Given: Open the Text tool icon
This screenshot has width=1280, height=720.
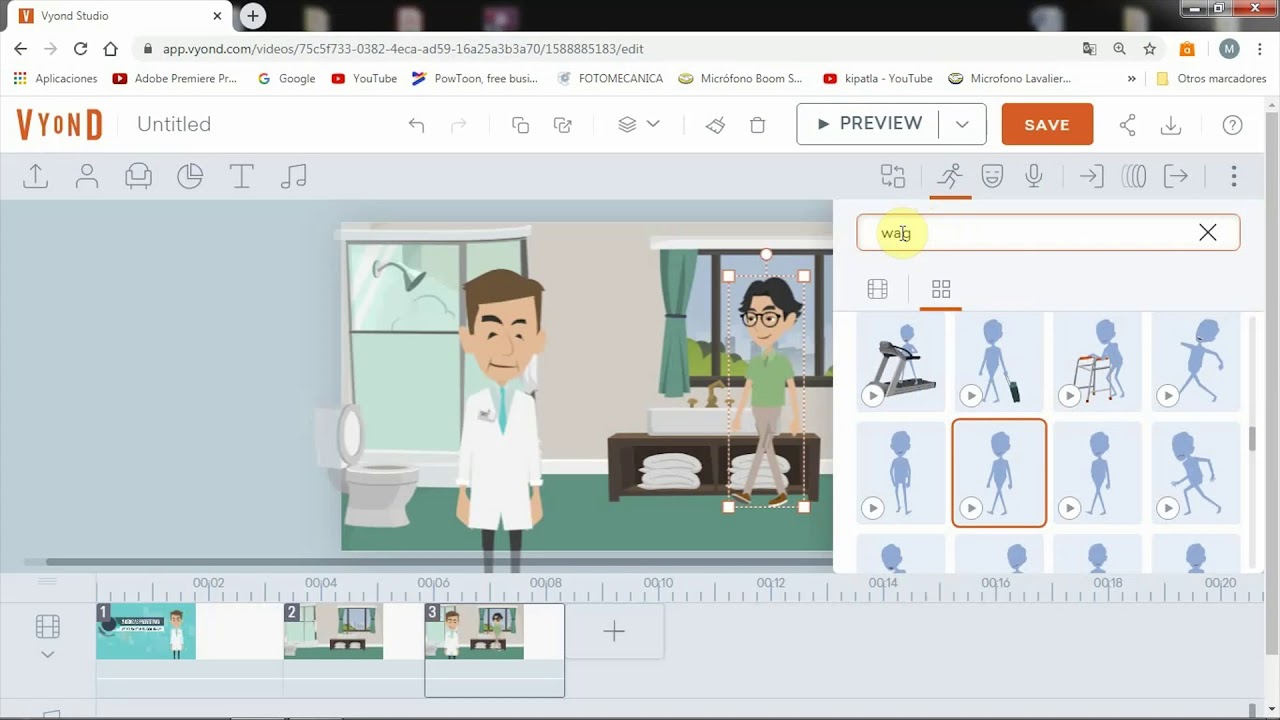Looking at the screenshot, I should [241, 176].
